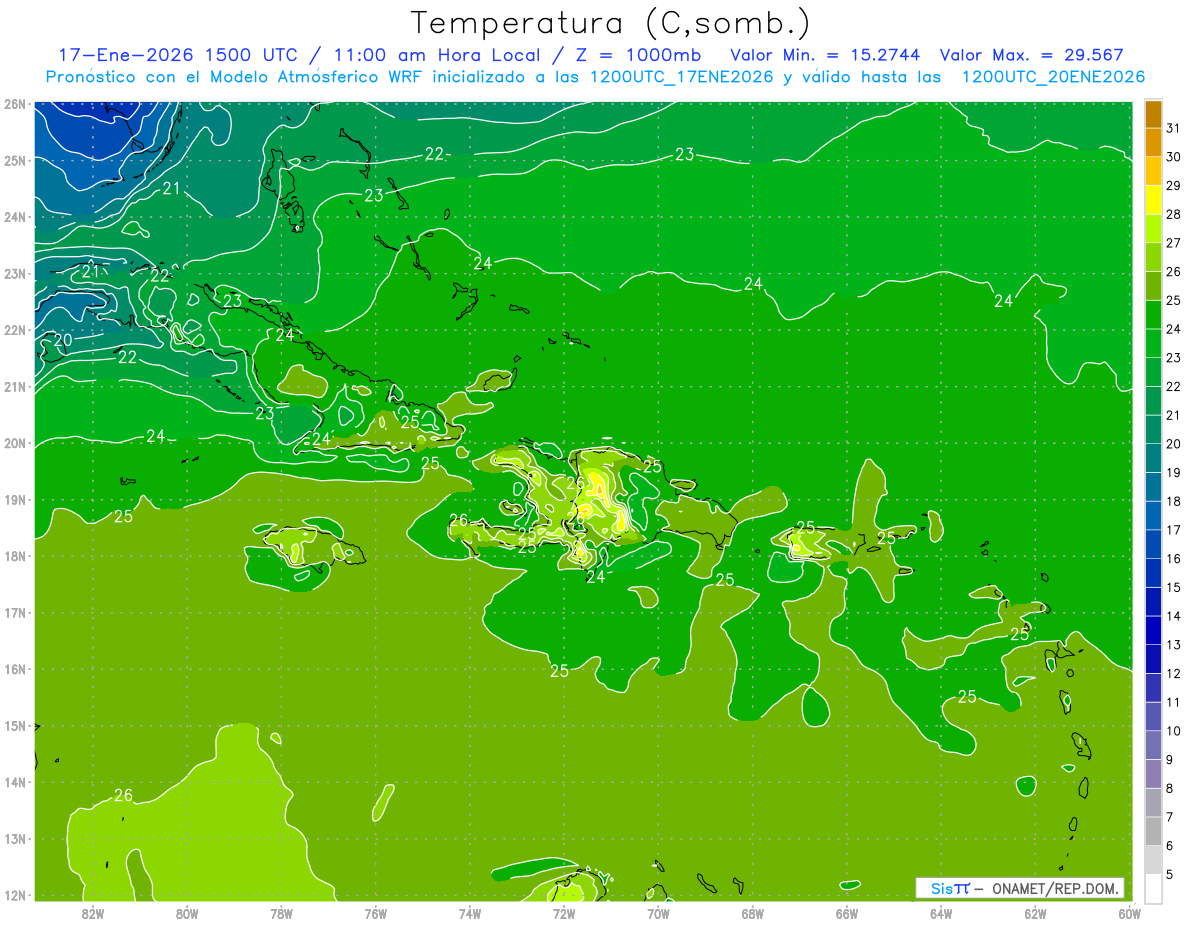Select the 'Valor Max. = 29.567' text
The width and height of the screenshot is (1200, 927).
click(1031, 55)
